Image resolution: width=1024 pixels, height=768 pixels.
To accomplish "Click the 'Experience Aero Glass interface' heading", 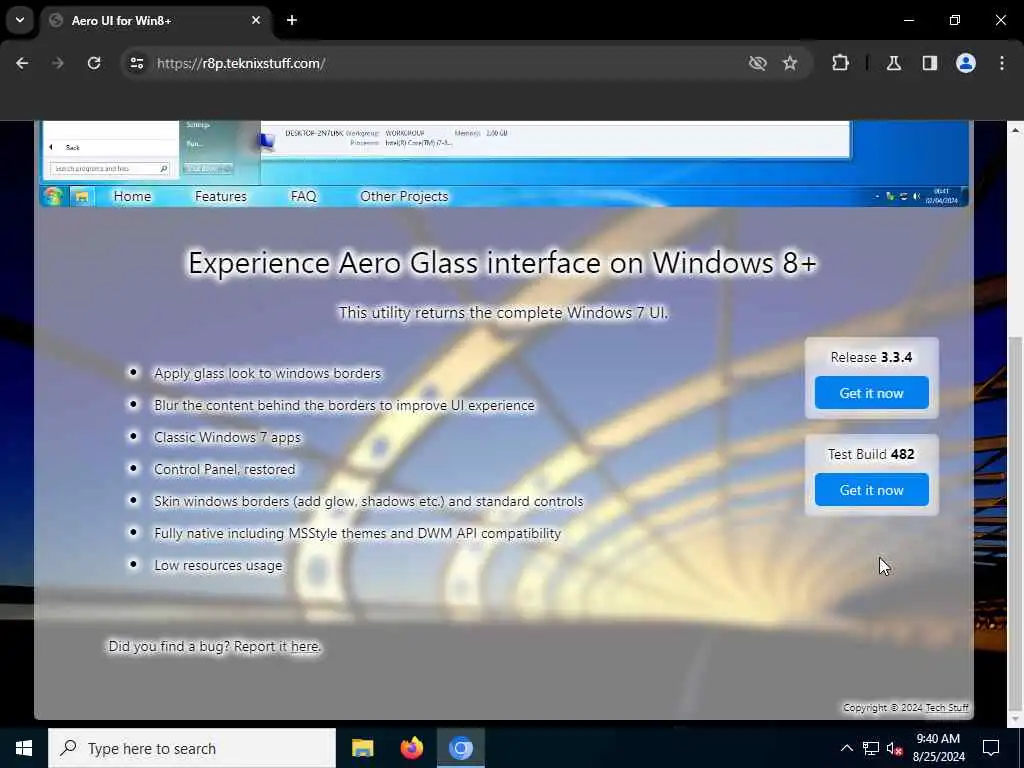I will point(502,263).
